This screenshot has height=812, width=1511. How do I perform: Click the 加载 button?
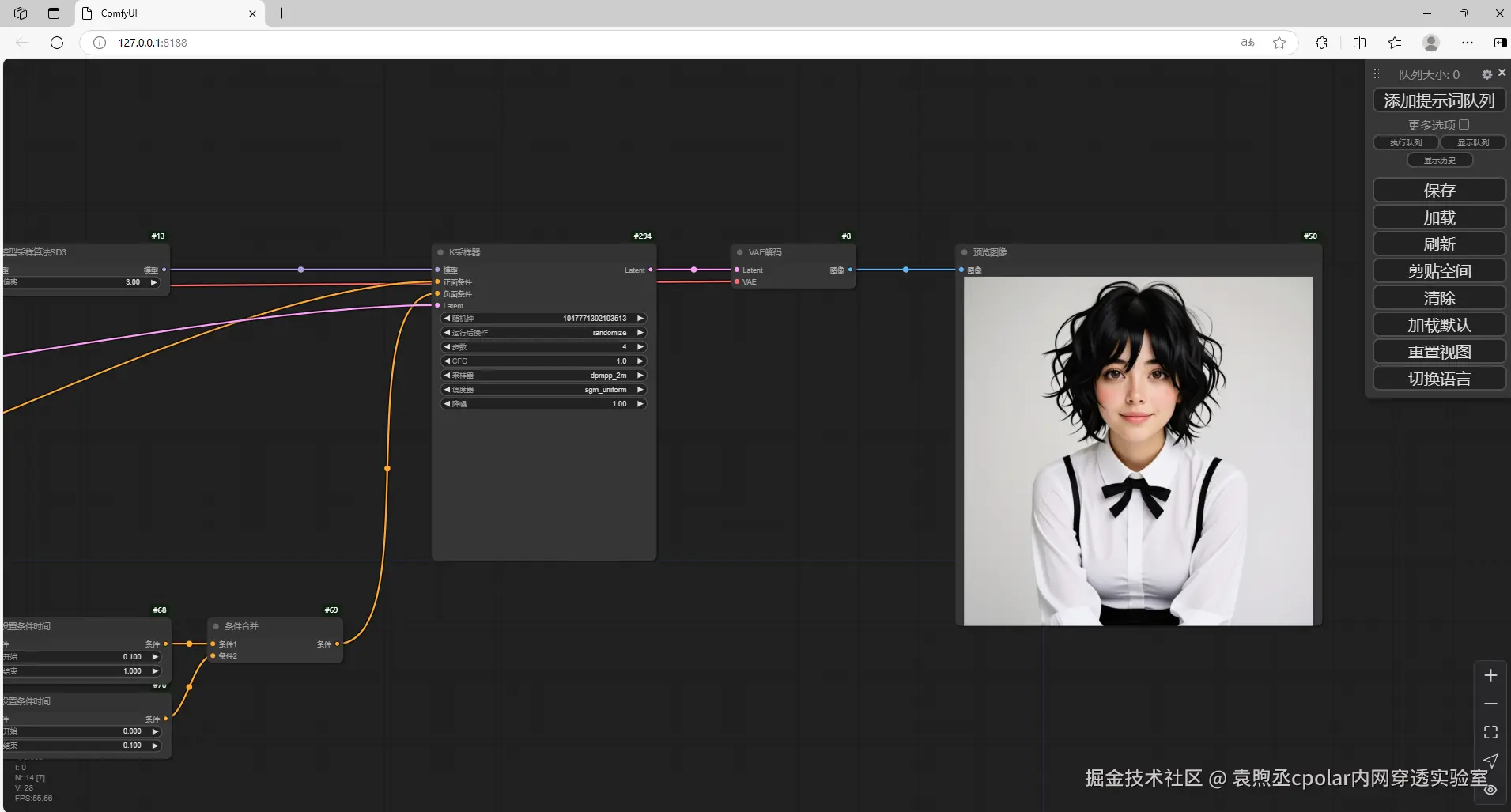1439,217
